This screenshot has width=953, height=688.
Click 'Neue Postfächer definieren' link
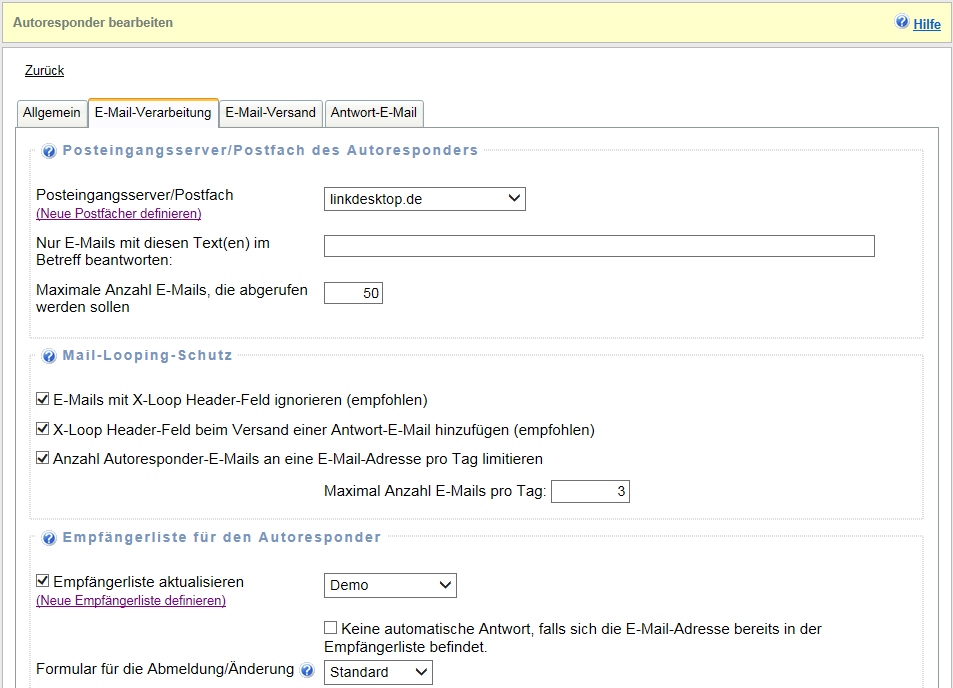pos(119,214)
